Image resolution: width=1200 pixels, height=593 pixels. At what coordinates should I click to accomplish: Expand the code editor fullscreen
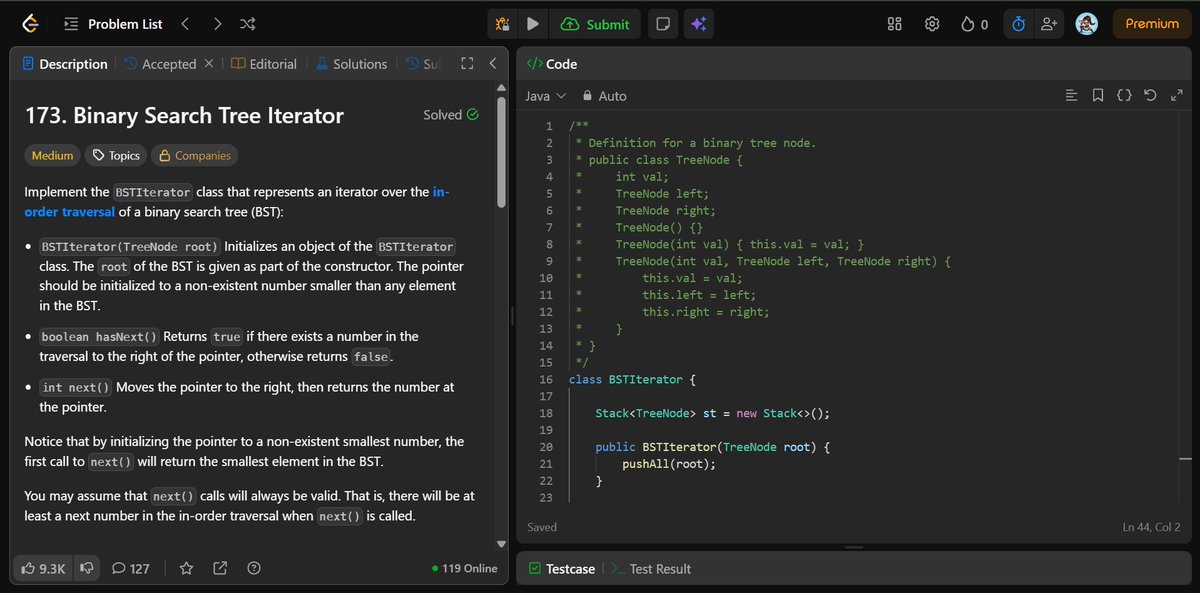coord(1175,96)
